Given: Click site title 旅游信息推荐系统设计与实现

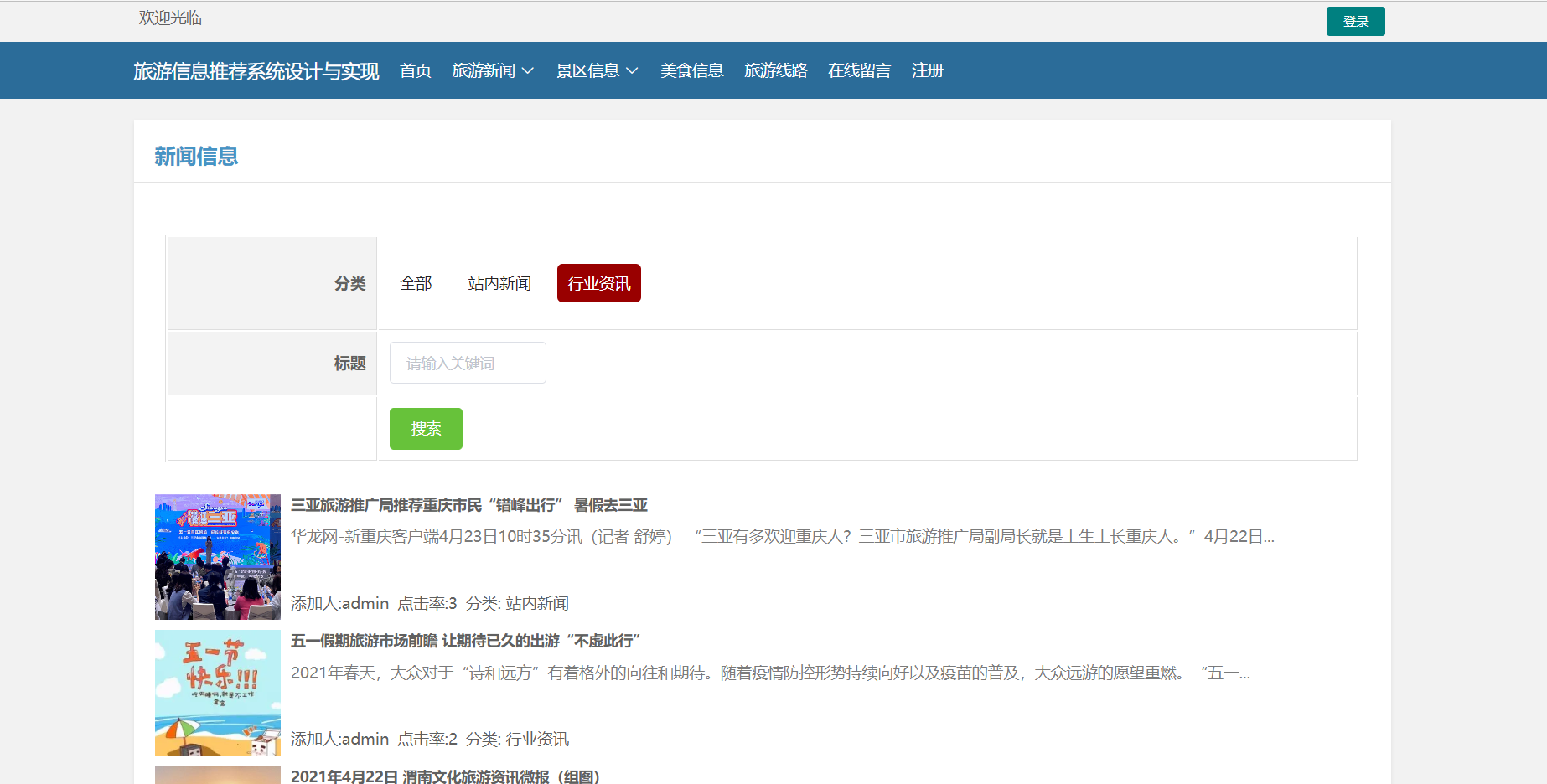Looking at the screenshot, I should (256, 71).
